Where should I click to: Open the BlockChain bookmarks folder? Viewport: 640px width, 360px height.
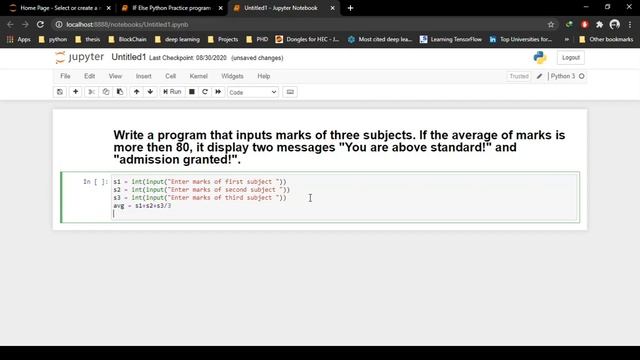pos(127,40)
